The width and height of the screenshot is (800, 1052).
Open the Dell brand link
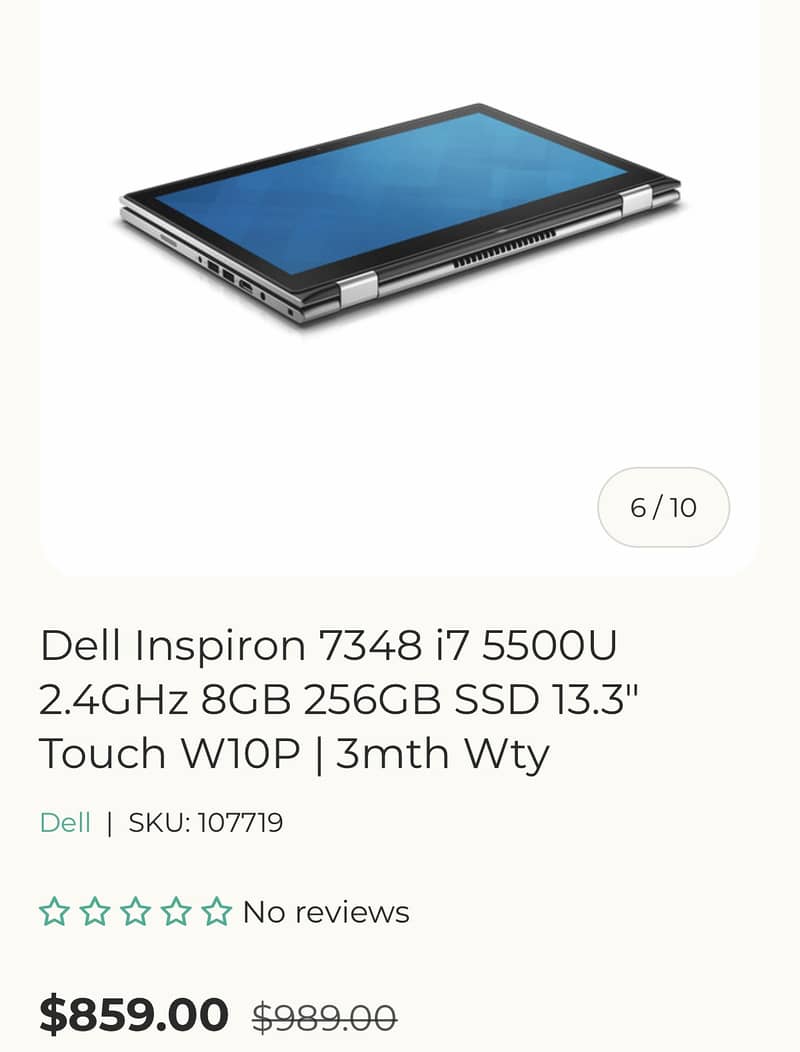[65, 823]
